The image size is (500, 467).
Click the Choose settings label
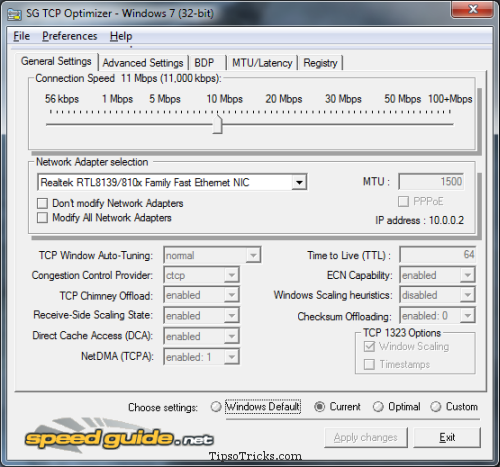[163, 407]
